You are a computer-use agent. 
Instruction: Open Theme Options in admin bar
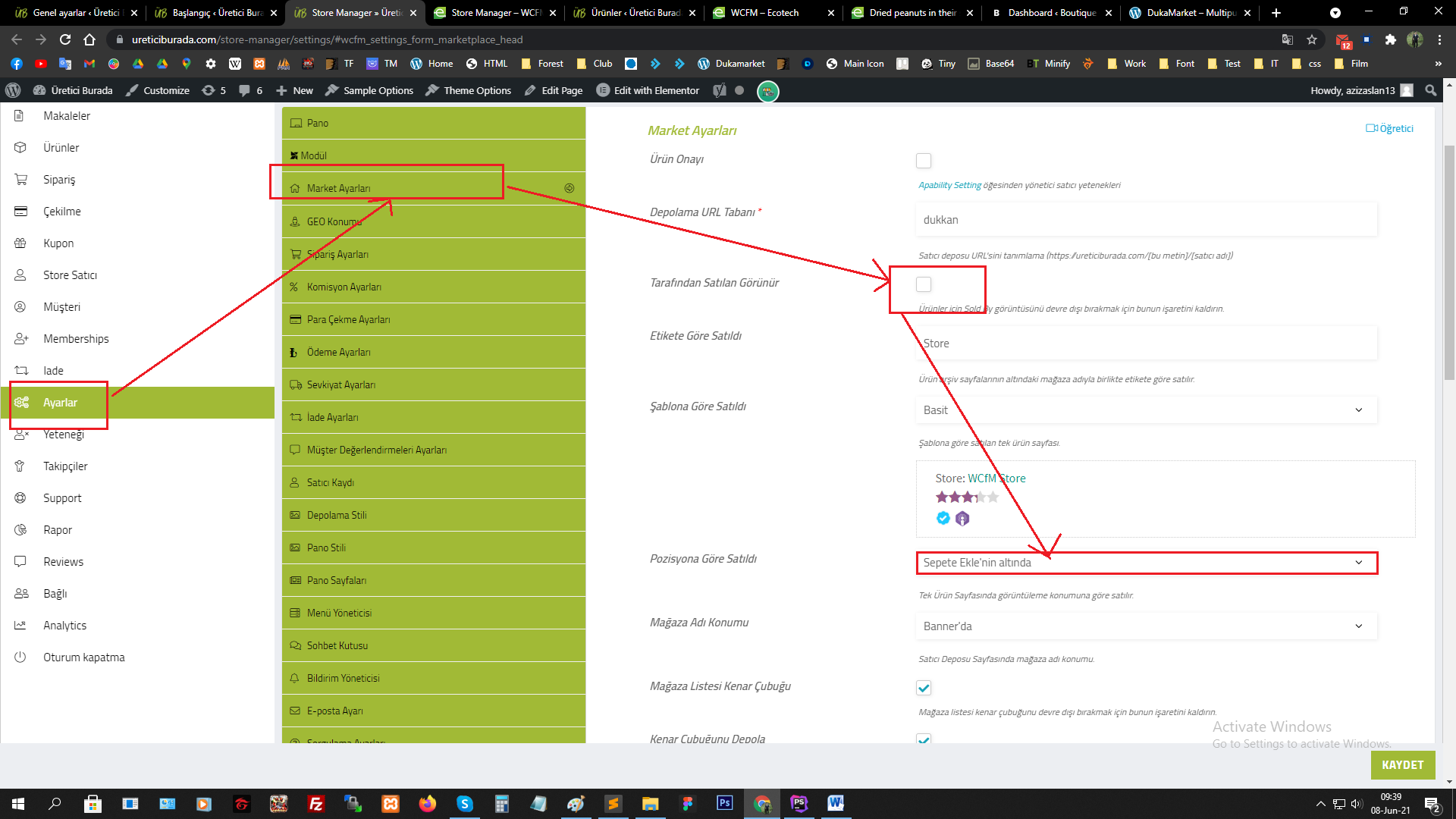pyautogui.click(x=468, y=90)
